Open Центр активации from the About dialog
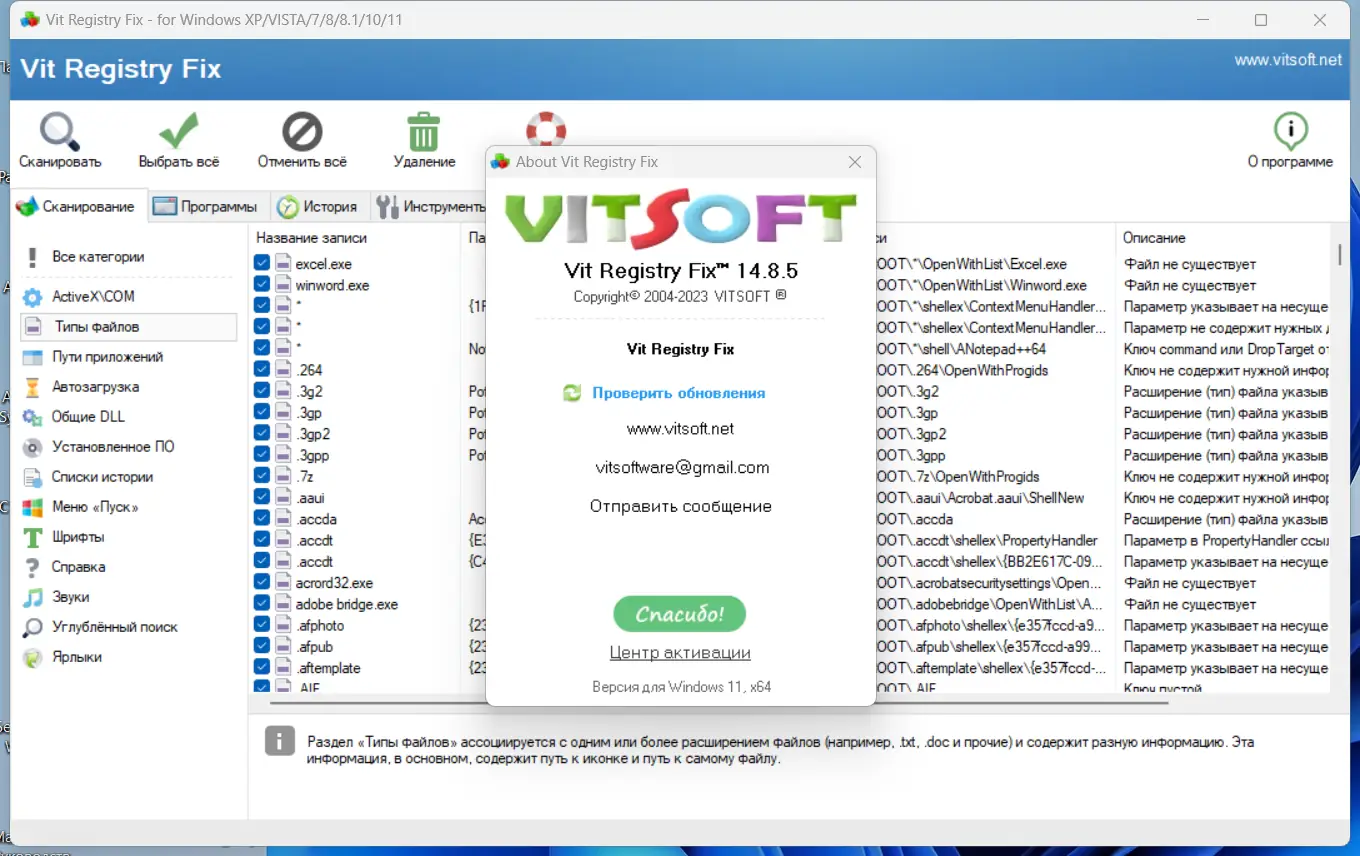This screenshot has height=856, width=1360. click(680, 652)
